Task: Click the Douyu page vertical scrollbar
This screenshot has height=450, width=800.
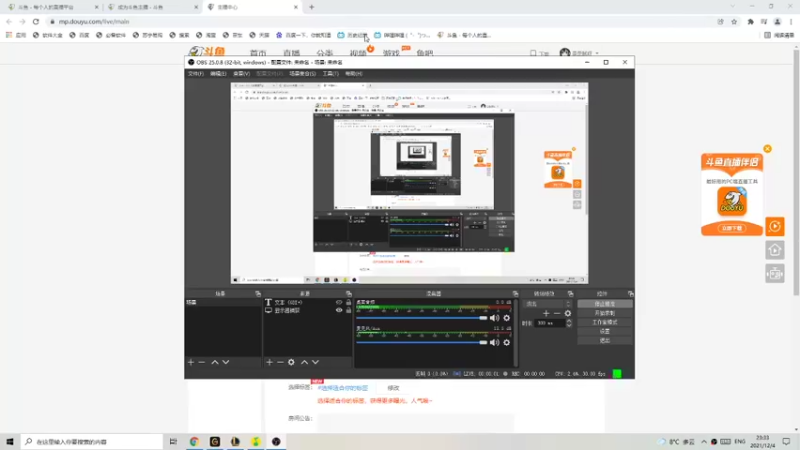Action: click(796, 171)
